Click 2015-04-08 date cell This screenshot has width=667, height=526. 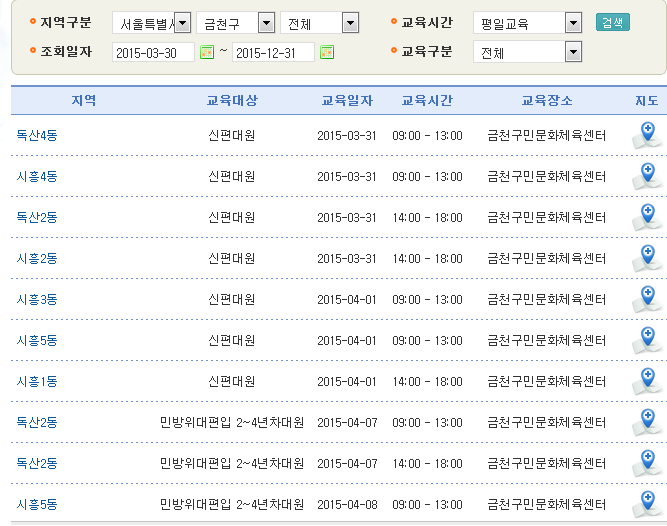pos(347,504)
